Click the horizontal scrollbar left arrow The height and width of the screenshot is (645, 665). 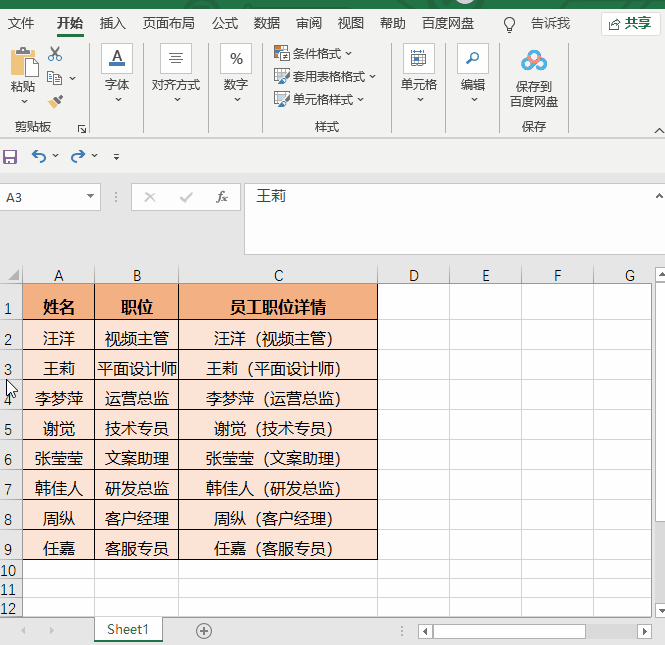pyautogui.click(x=425, y=631)
